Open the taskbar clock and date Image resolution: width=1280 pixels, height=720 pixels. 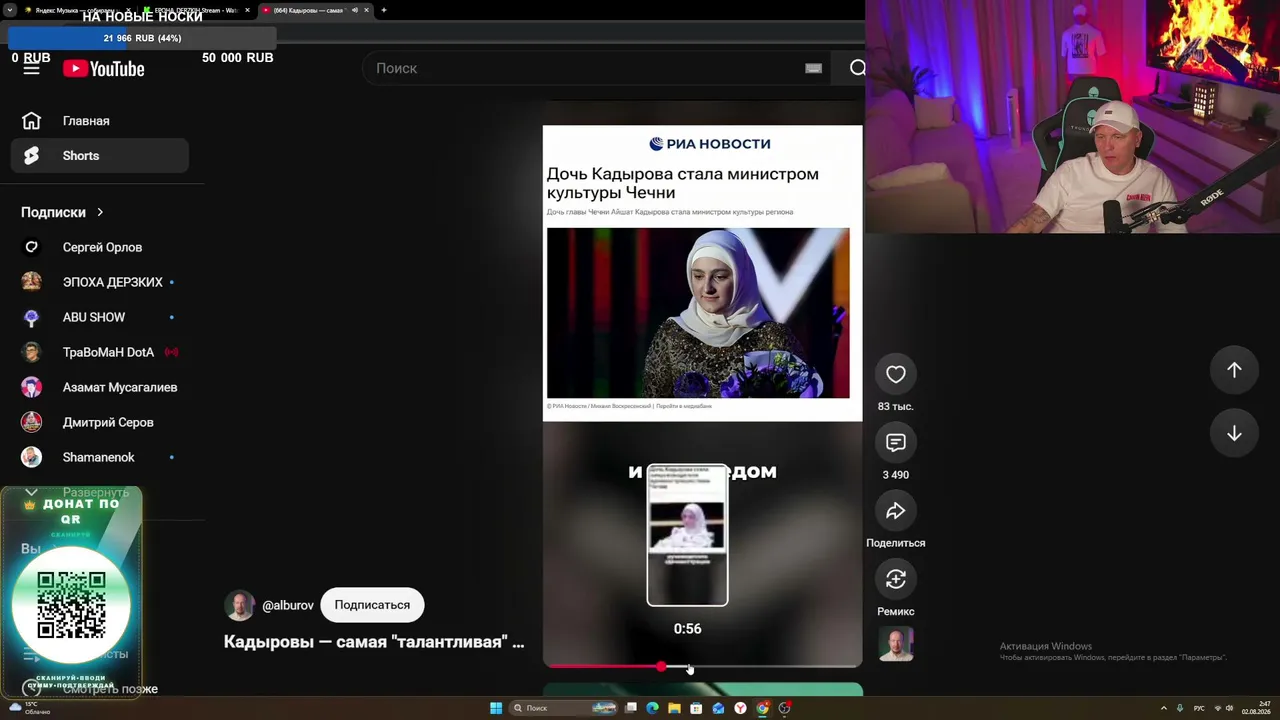(1257, 708)
